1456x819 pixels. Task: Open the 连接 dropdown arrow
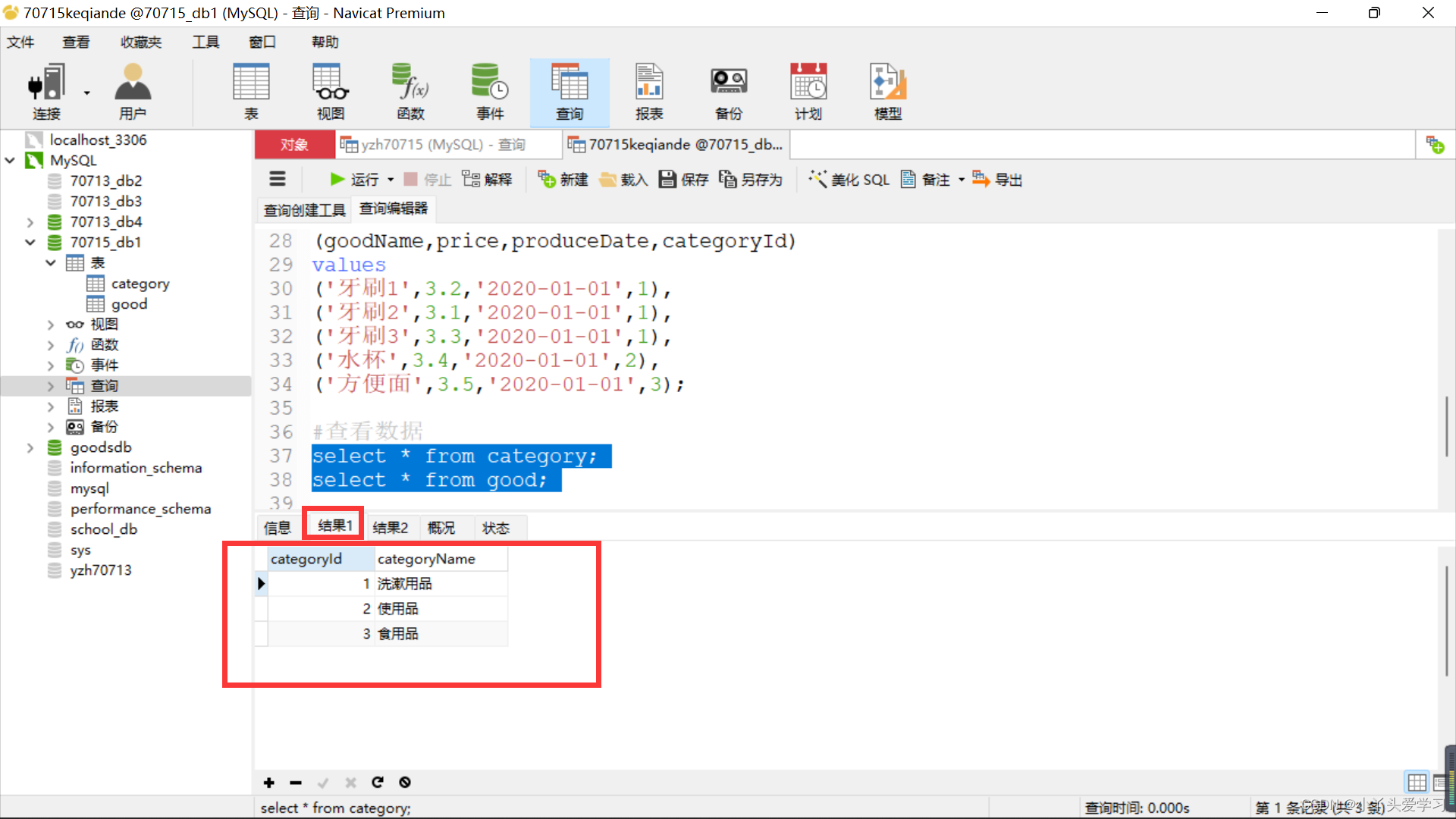(x=87, y=93)
